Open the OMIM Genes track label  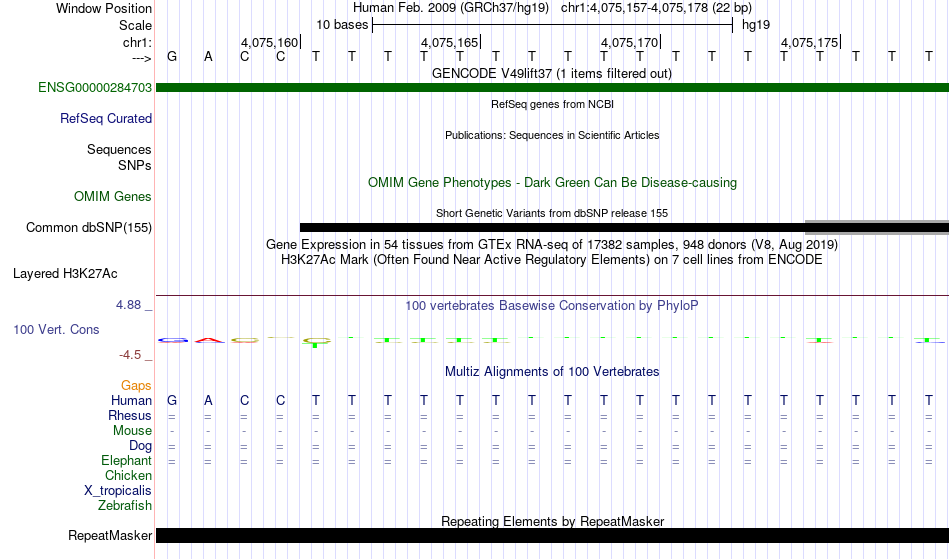113,196
